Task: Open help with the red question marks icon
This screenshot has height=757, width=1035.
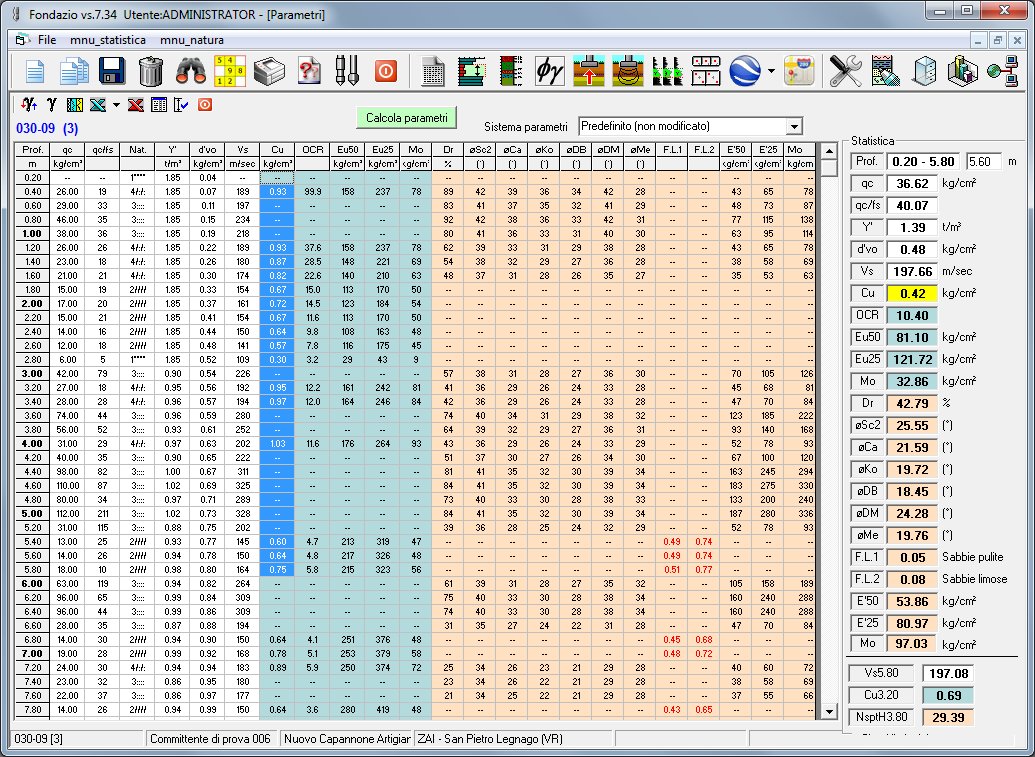Action: point(309,71)
